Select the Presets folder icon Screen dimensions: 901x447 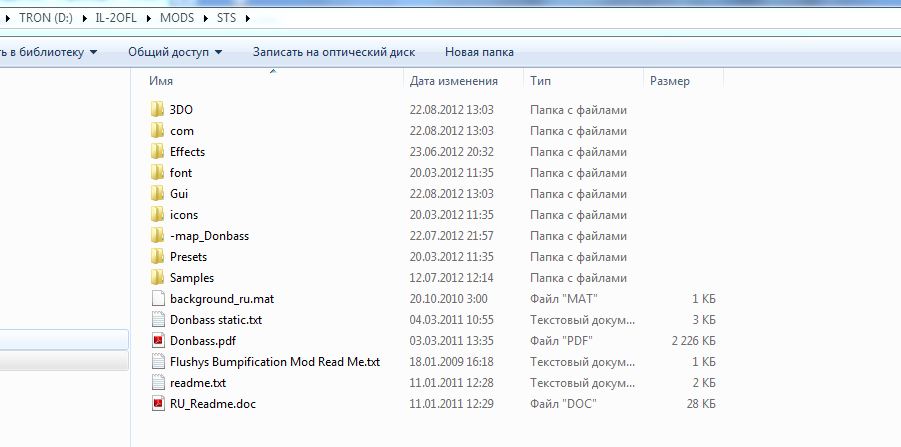click(x=158, y=256)
